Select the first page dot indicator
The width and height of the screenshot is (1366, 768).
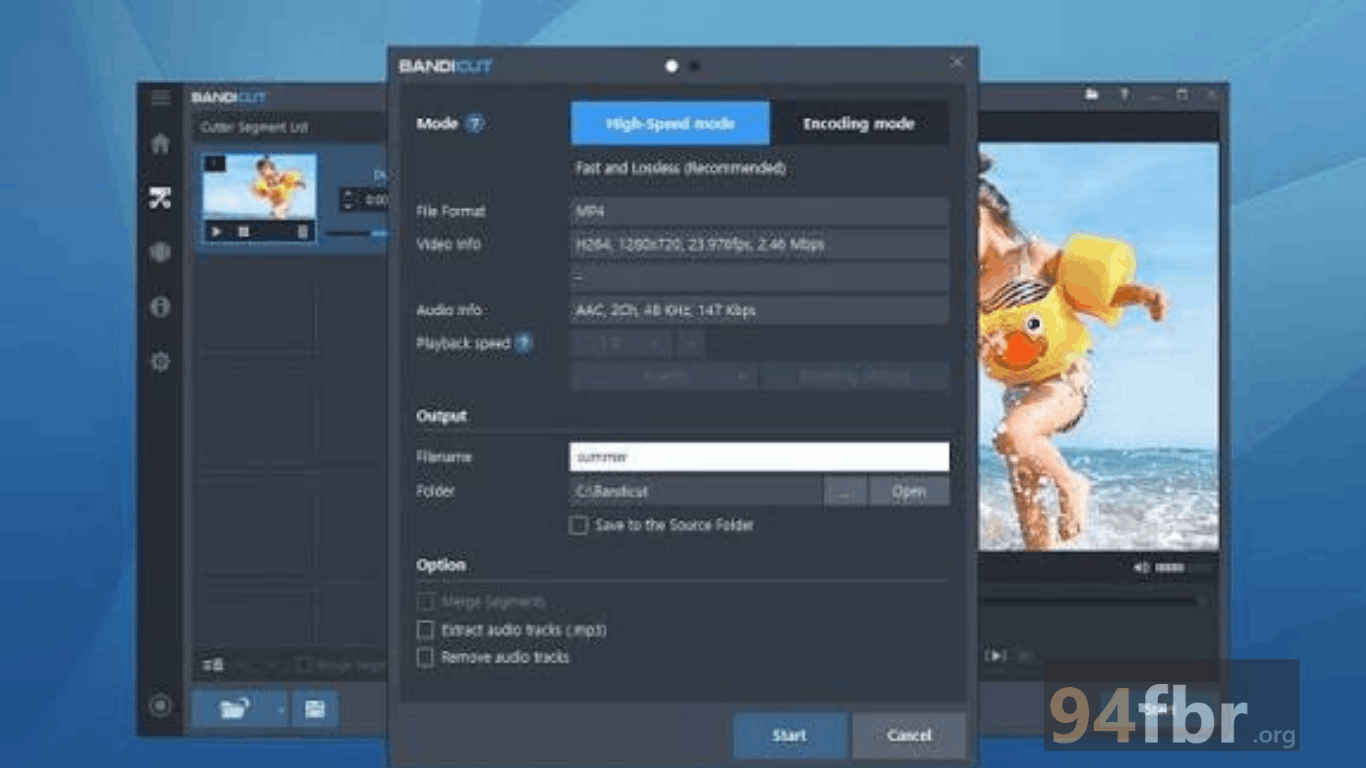(672, 66)
